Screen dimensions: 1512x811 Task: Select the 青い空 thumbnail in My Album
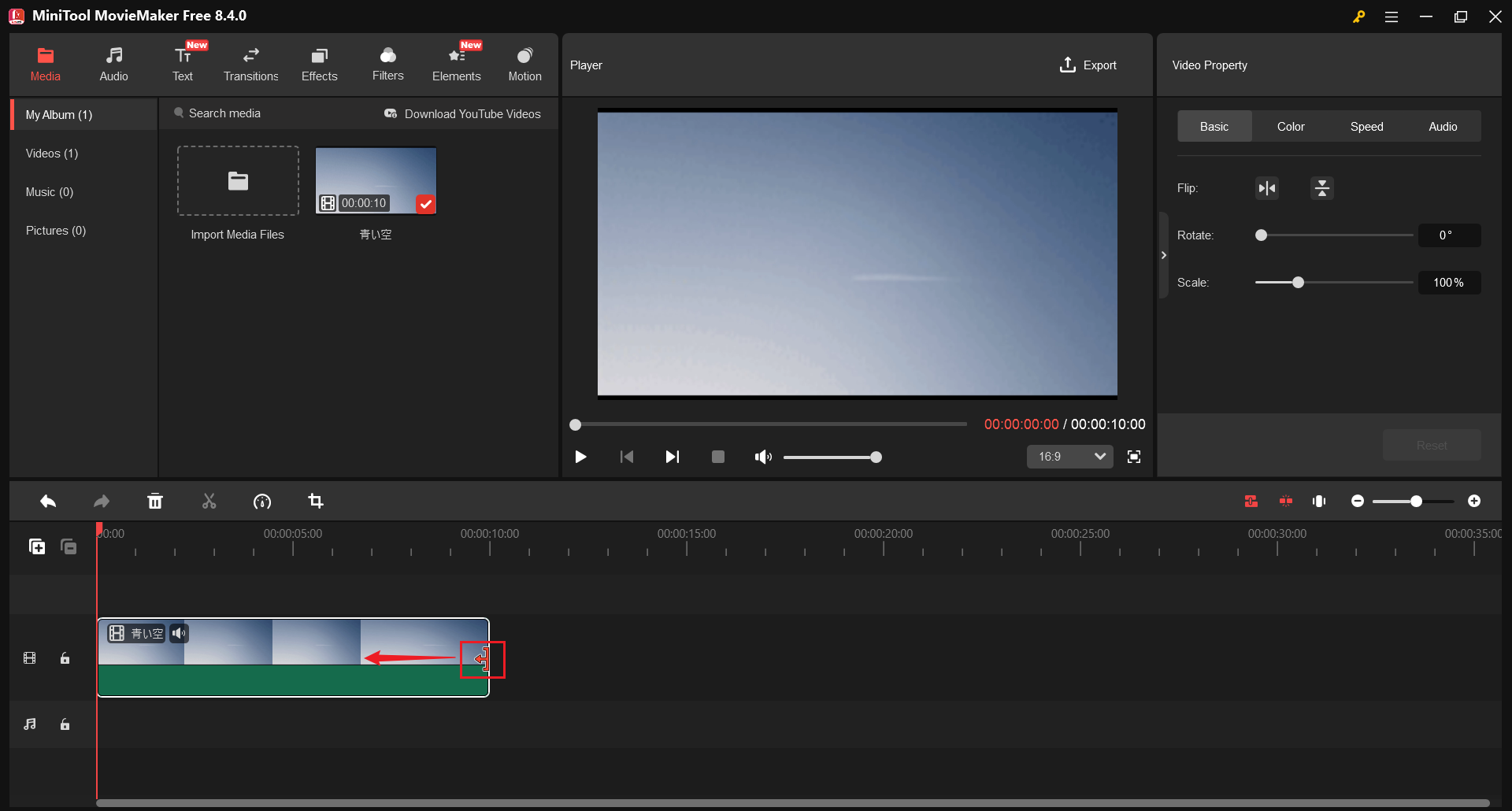pyautogui.click(x=376, y=180)
